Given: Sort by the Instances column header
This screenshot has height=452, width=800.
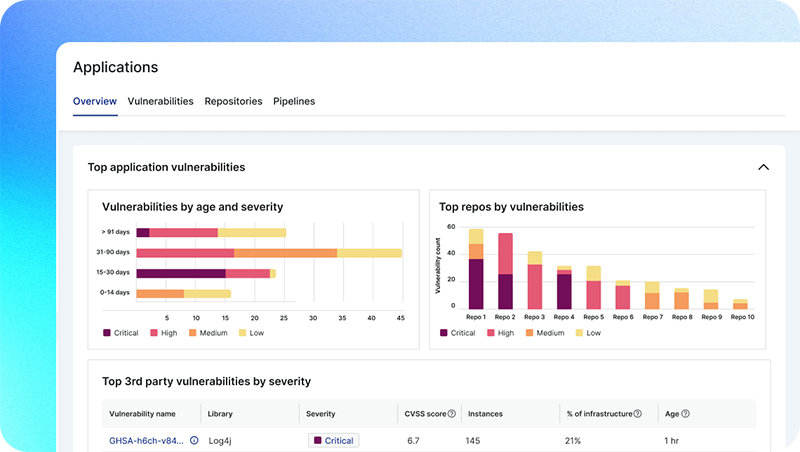Looking at the screenshot, I should coord(485,414).
